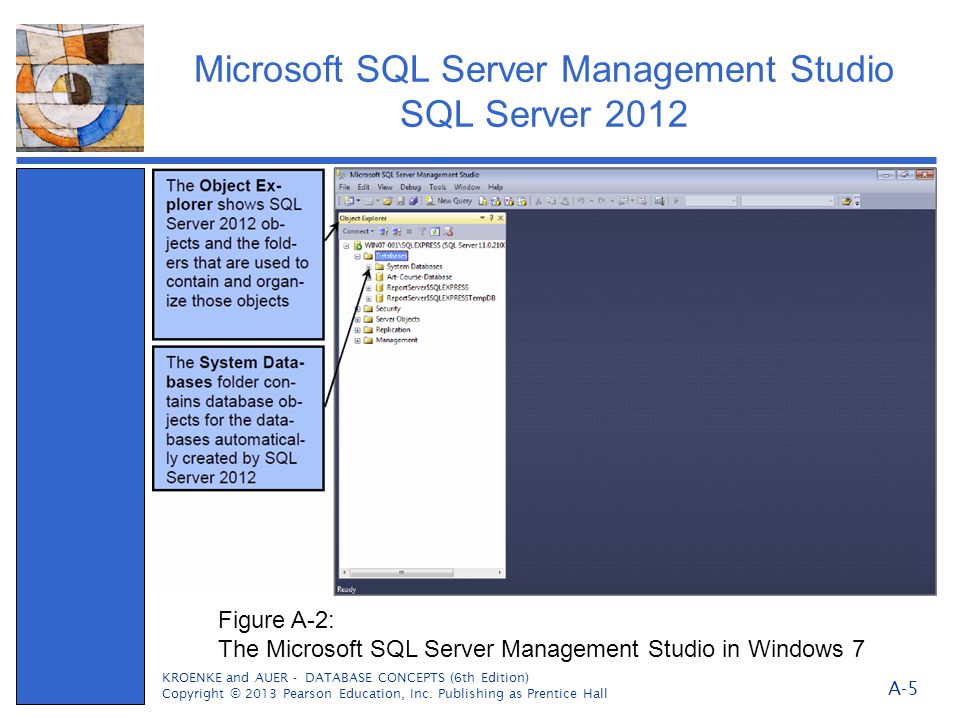Viewport: 960px width, 720px height.
Task: Expand the Replication folder
Action: click(358, 329)
